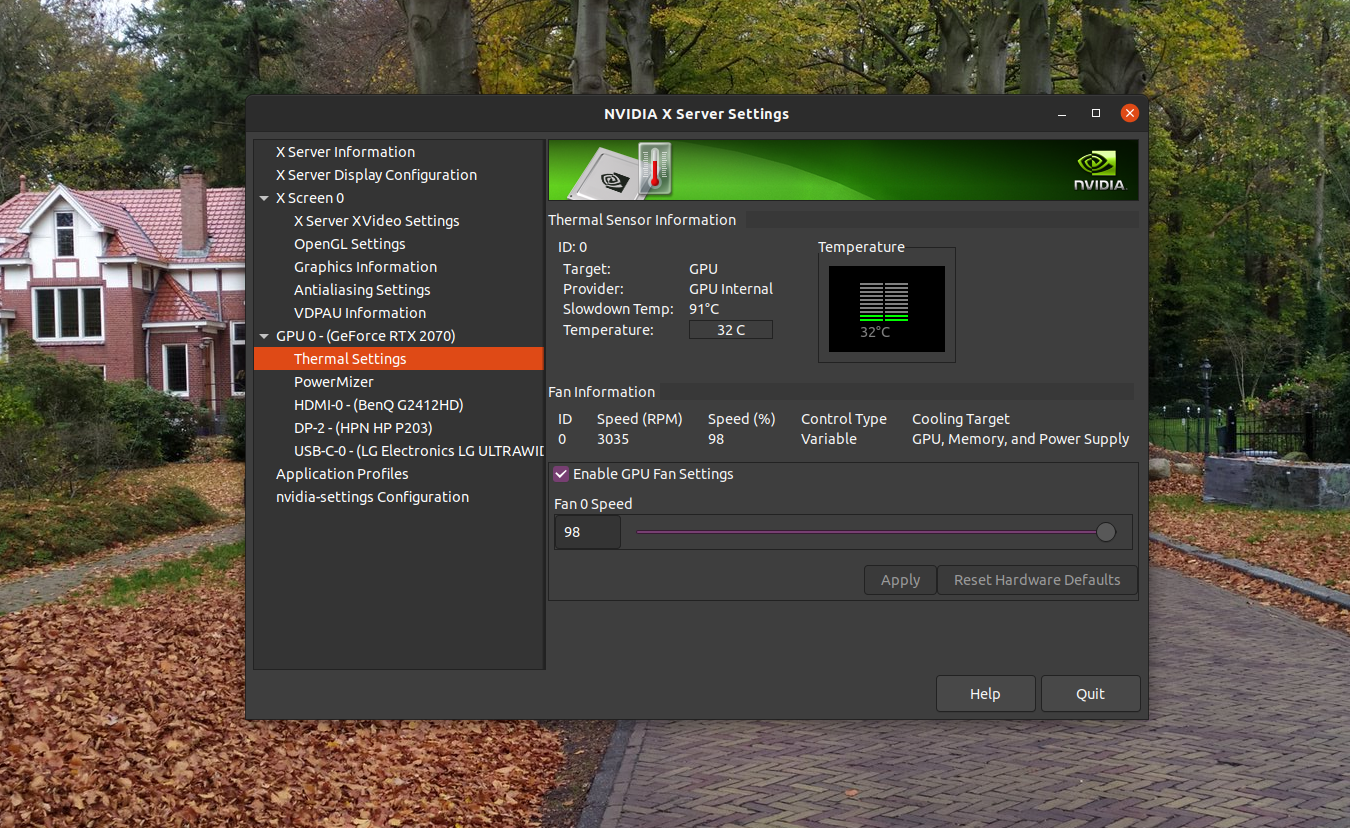The height and width of the screenshot is (828, 1350).
Task: Minimize the NVIDIA settings window
Action: (1062, 114)
